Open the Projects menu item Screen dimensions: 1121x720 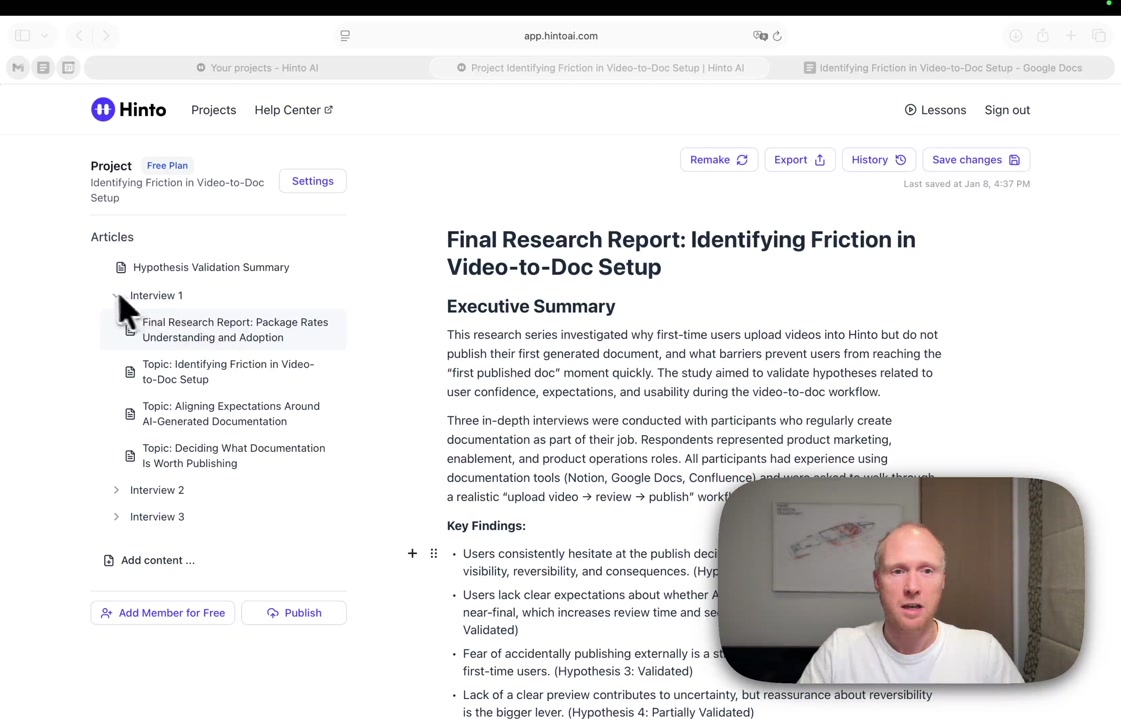213,110
